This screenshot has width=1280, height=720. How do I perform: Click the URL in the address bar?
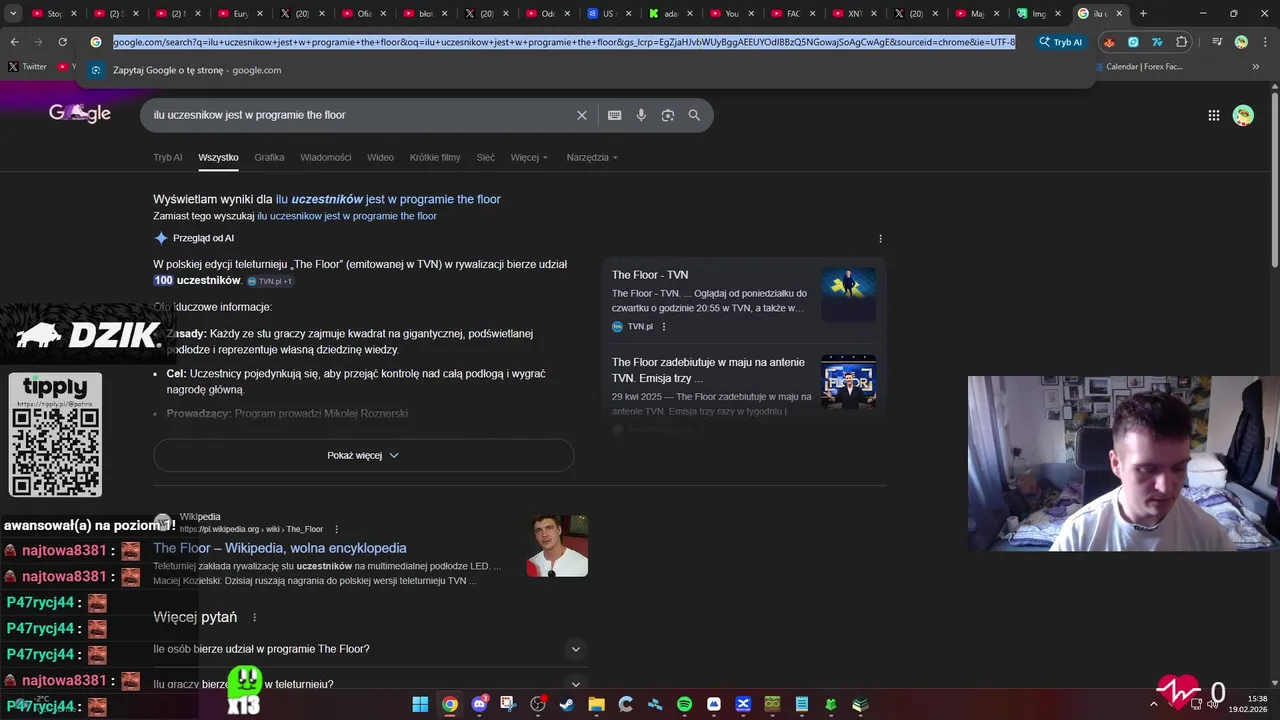[564, 42]
